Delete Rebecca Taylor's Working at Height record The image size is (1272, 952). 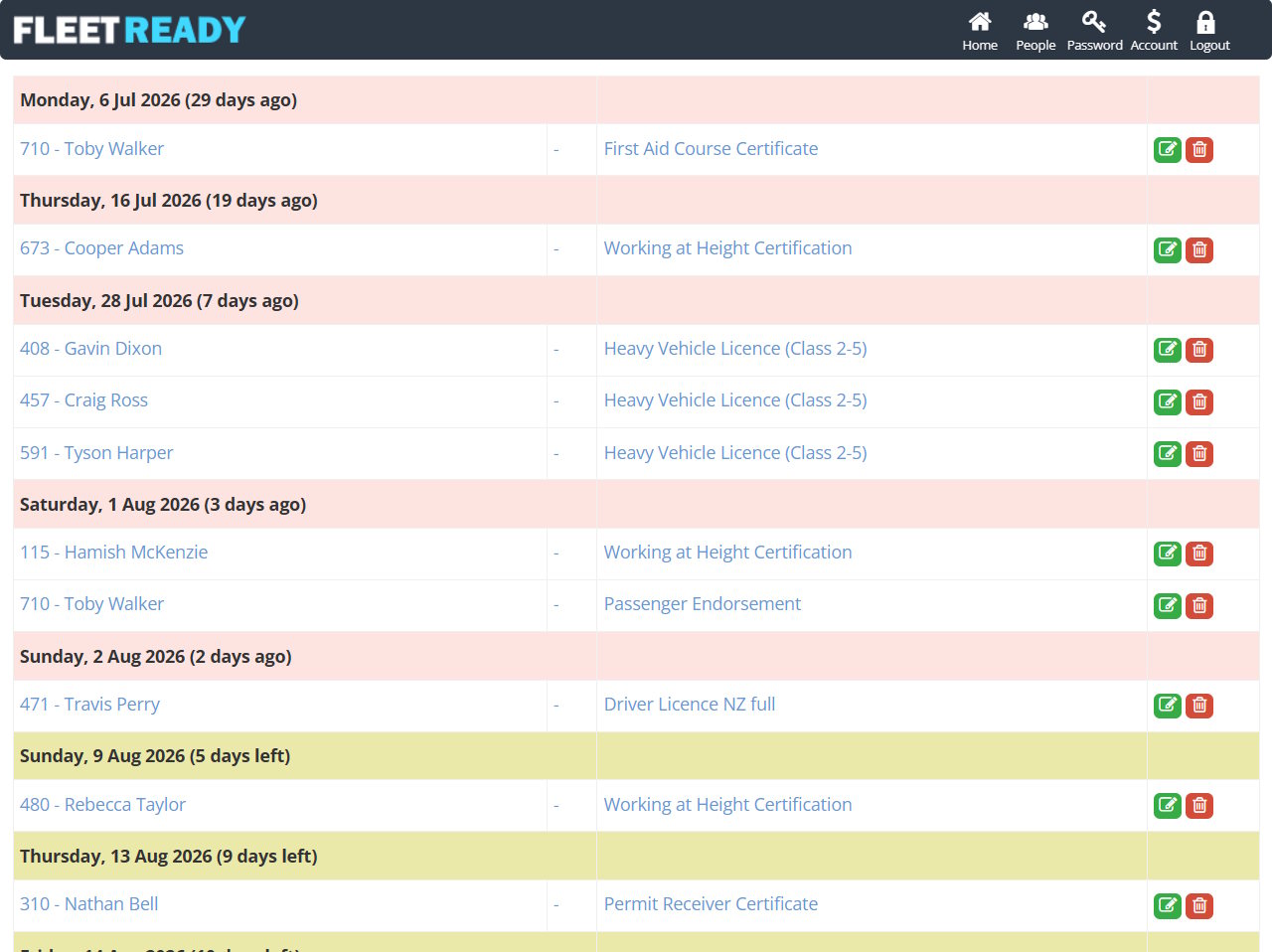[x=1199, y=806]
